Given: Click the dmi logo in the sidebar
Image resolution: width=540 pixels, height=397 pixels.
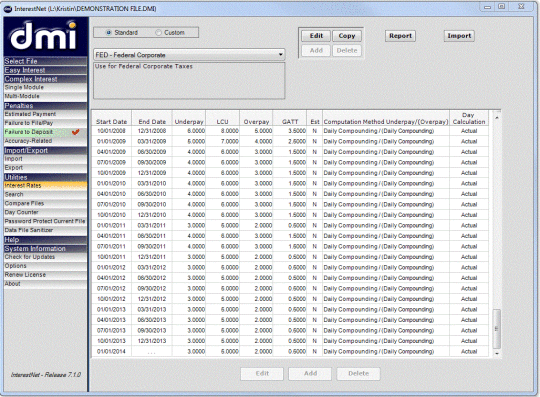Looking at the screenshot, I should pyautogui.click(x=45, y=36).
